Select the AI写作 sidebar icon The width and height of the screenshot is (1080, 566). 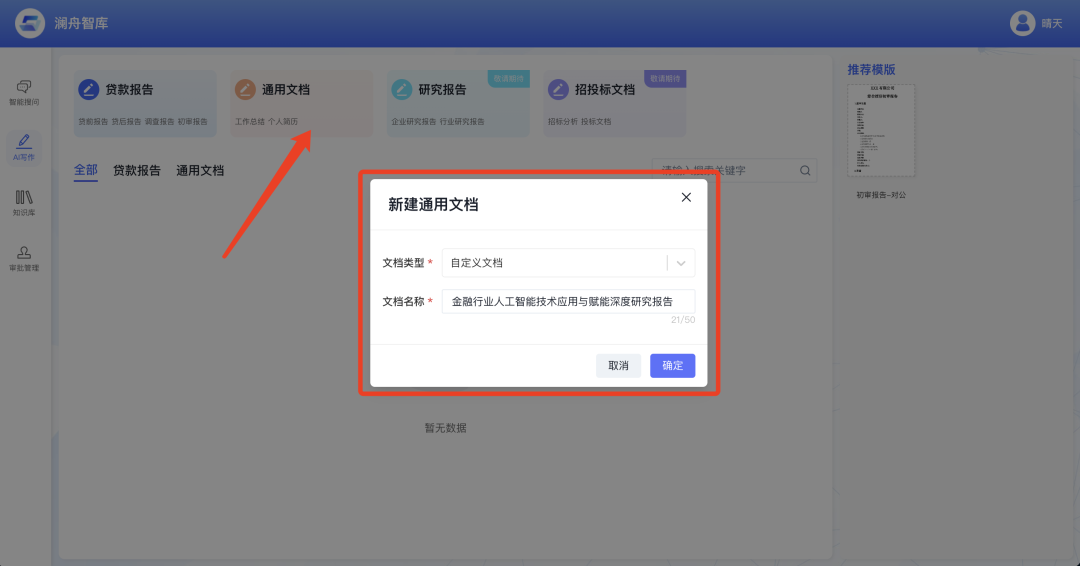(24, 143)
